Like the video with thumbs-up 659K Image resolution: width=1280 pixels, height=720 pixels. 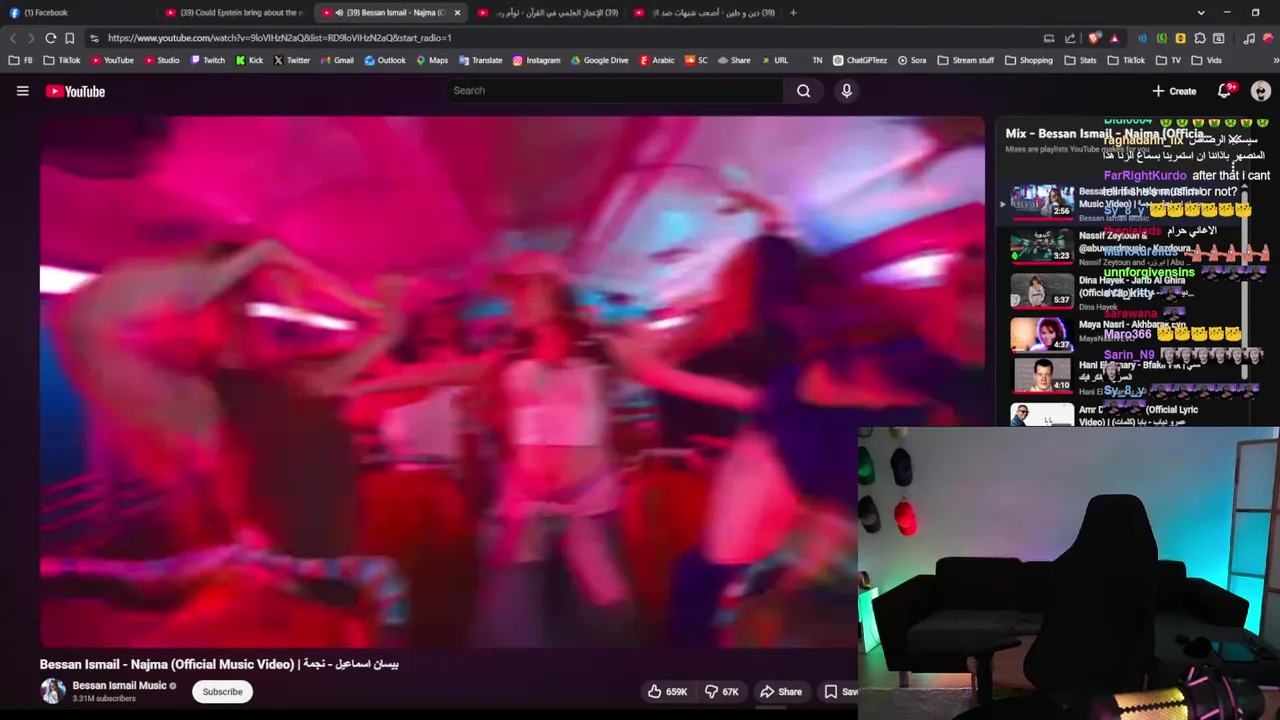[667, 691]
